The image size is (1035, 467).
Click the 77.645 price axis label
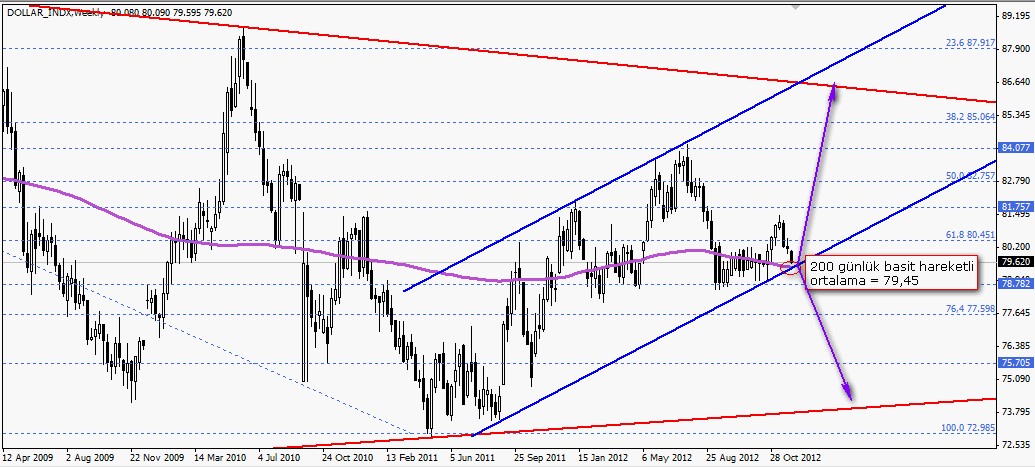[x=1015, y=312]
